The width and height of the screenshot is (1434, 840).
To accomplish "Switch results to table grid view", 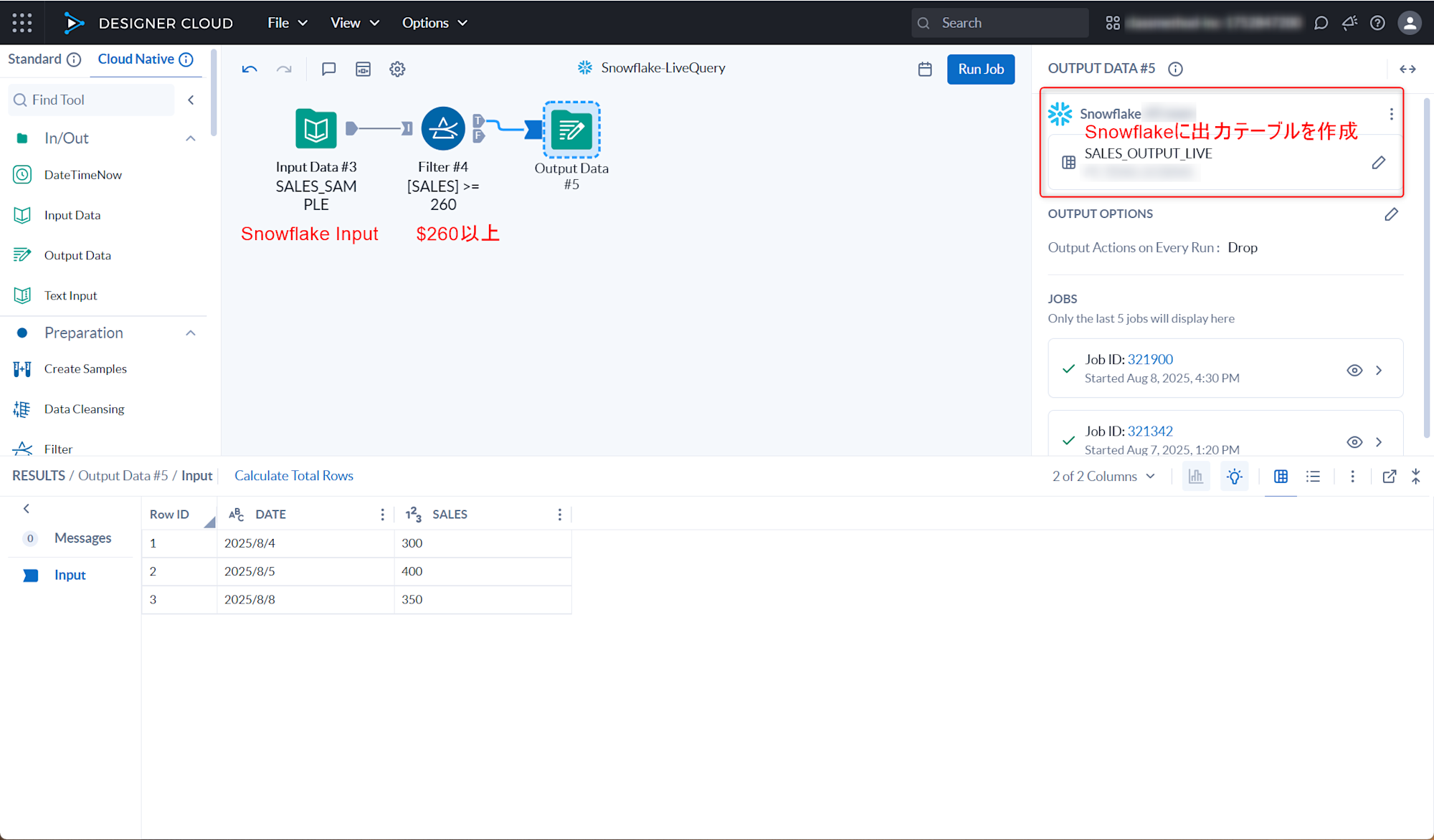I will click(x=1281, y=477).
